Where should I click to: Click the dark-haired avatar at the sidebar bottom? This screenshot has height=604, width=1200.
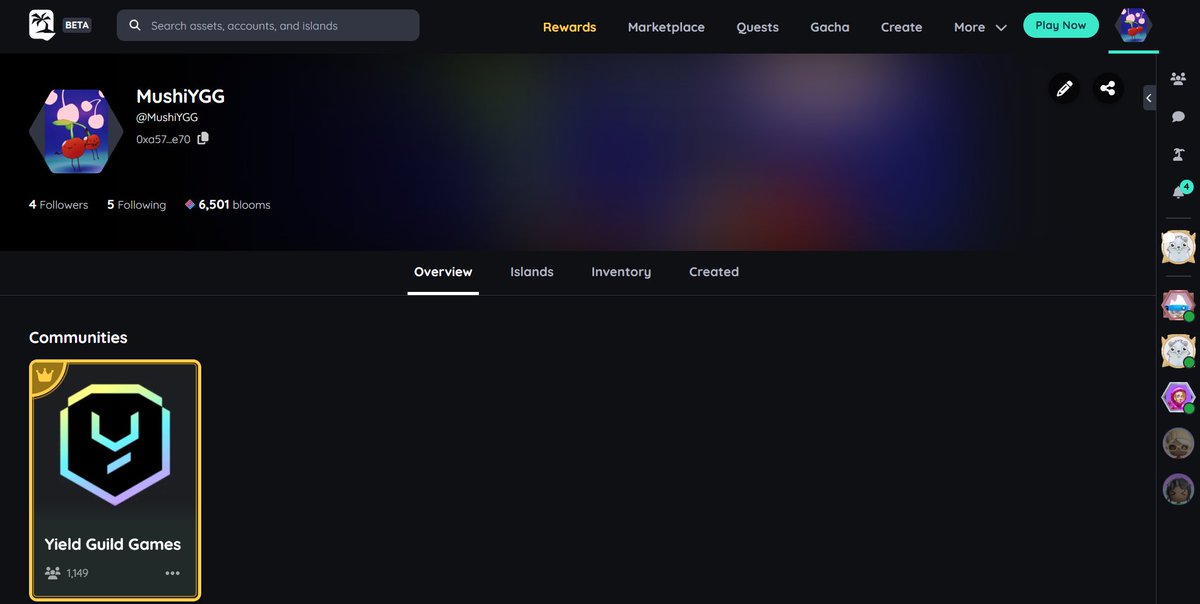click(1178, 489)
